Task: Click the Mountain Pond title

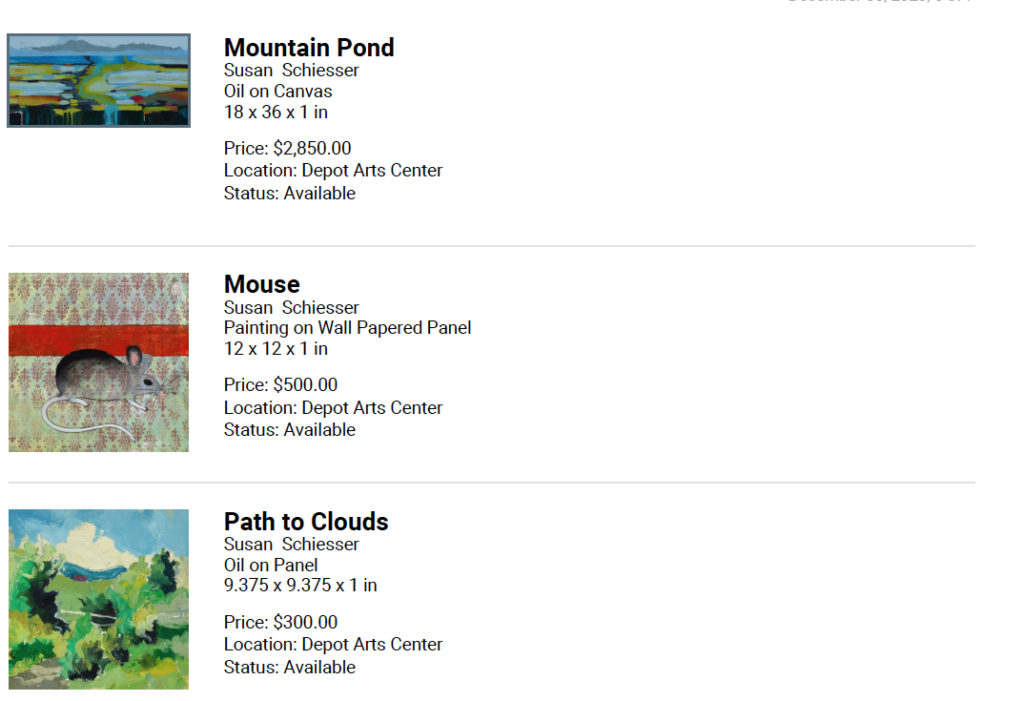Action: point(309,48)
